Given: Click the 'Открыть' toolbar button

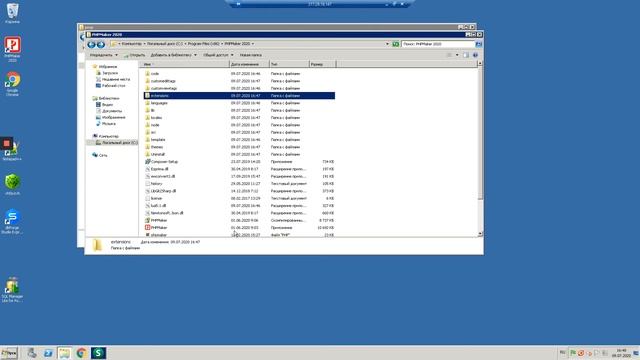Looking at the screenshot, I should (134, 55).
